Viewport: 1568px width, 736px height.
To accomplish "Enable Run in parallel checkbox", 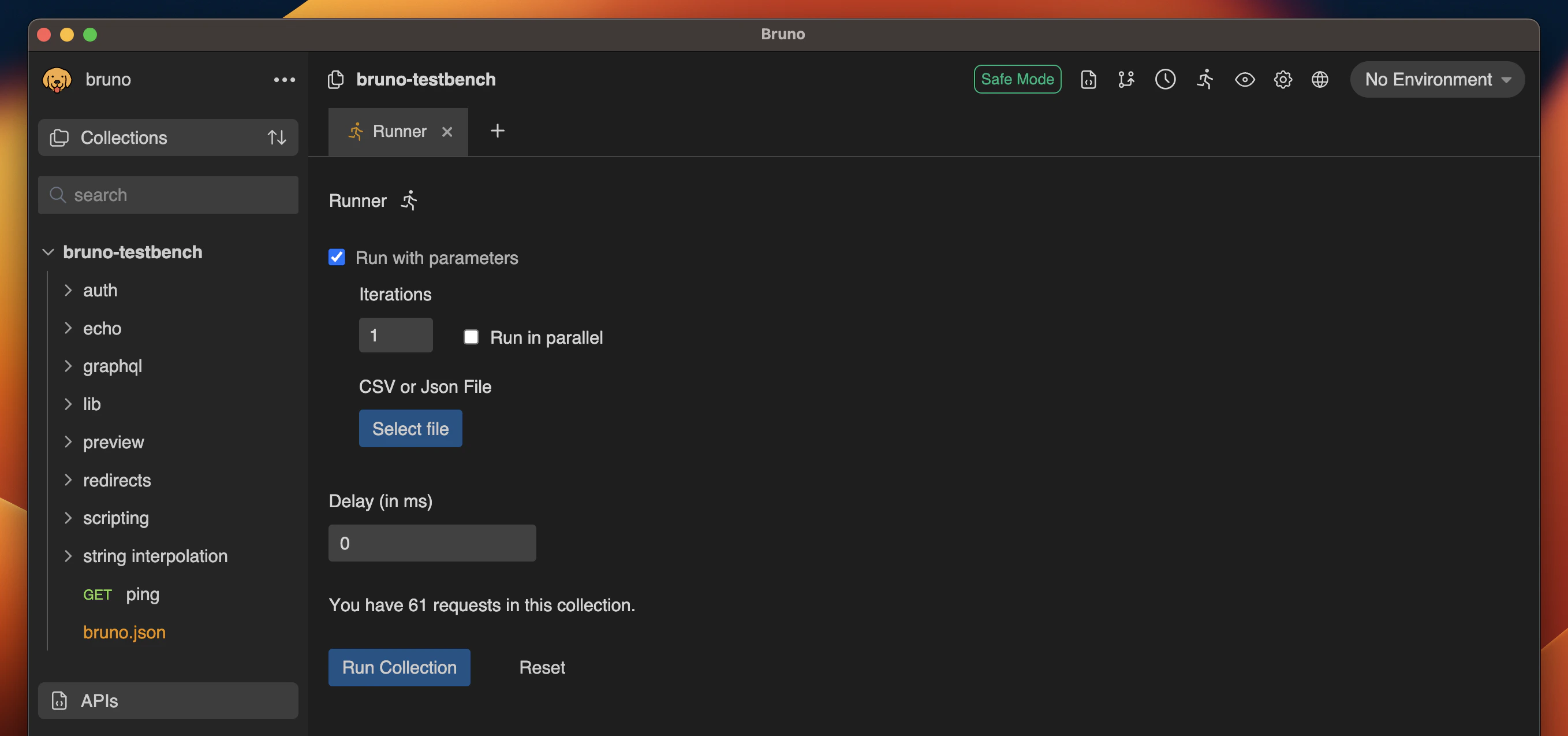I will [x=471, y=337].
